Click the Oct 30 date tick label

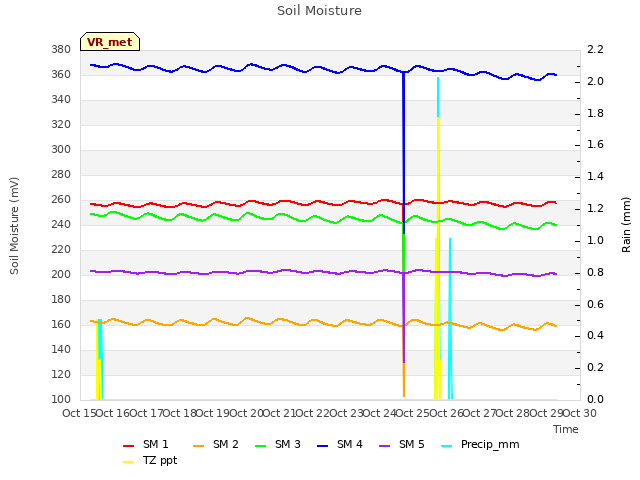580,413
